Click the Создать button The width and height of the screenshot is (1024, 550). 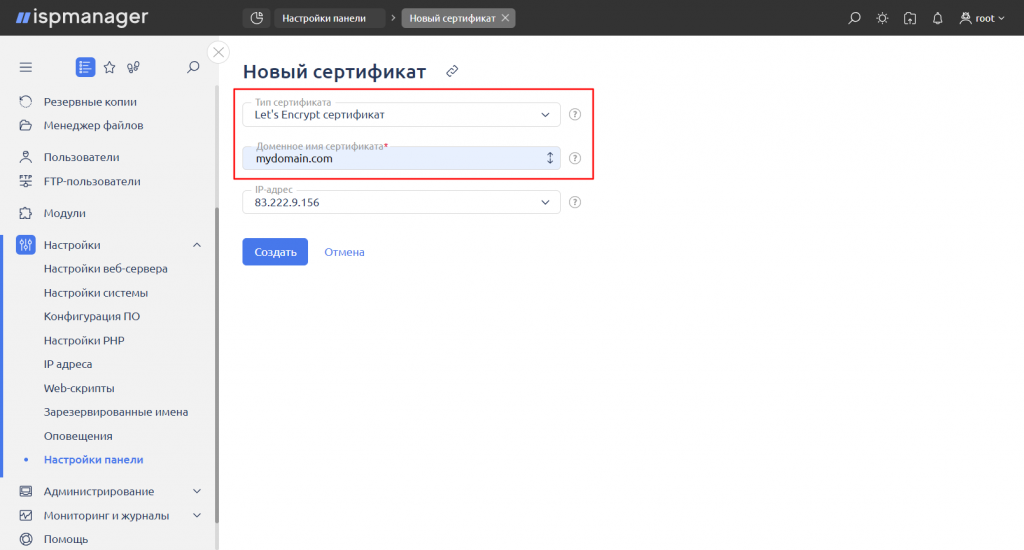[275, 251]
